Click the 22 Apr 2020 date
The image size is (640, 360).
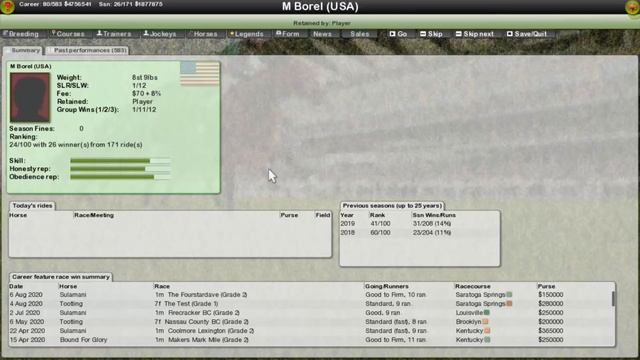[27, 331]
